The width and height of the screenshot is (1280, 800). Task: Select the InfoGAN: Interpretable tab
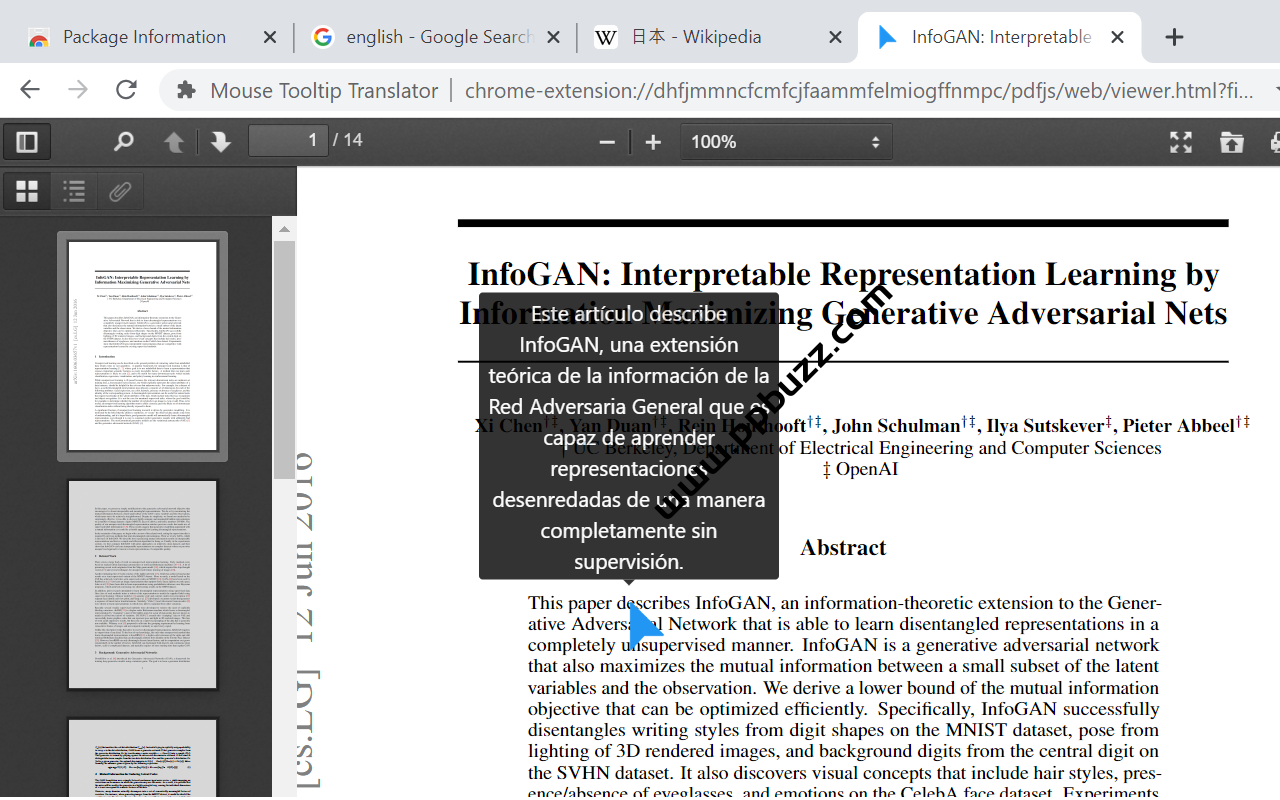(1001, 37)
